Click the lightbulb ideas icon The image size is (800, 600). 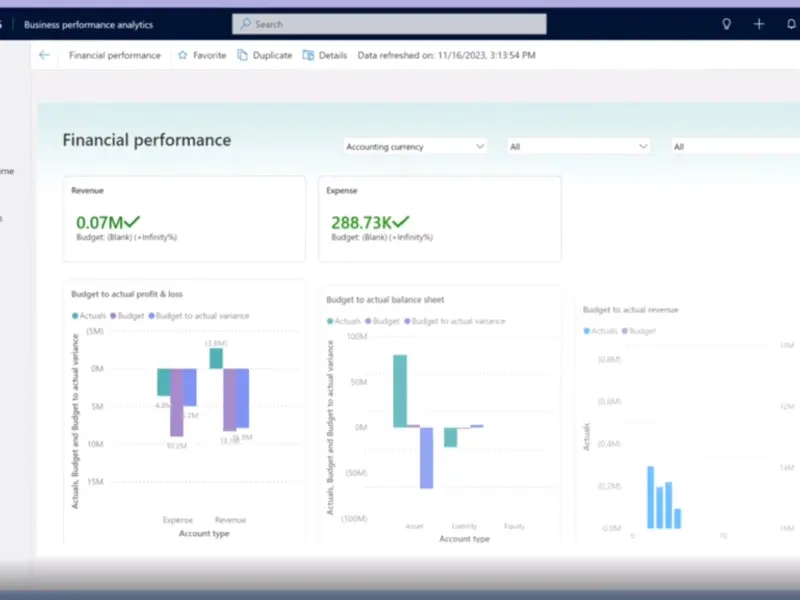click(727, 24)
